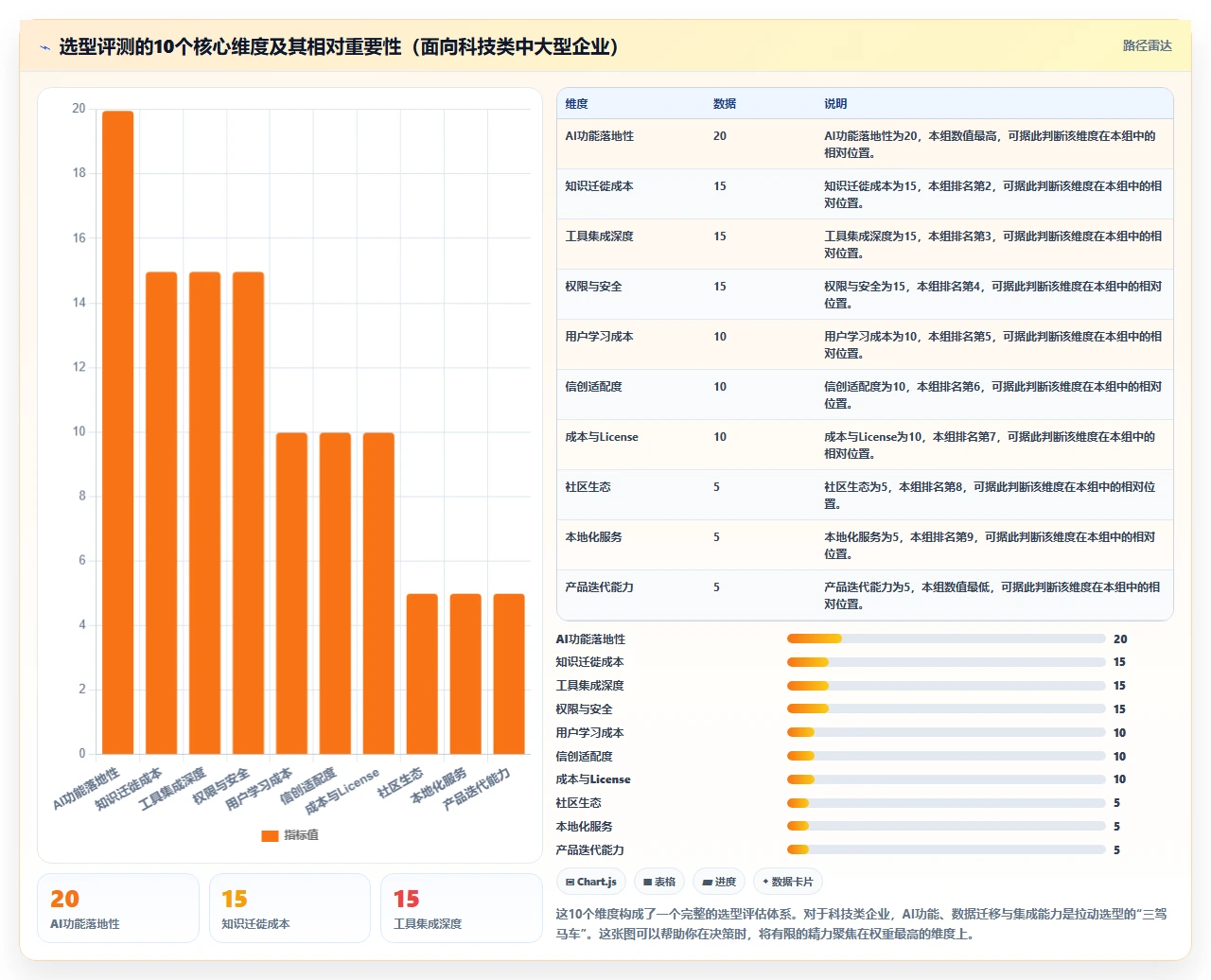Click the value 20 in the table
This screenshot has height=980, width=1211.
720,136
